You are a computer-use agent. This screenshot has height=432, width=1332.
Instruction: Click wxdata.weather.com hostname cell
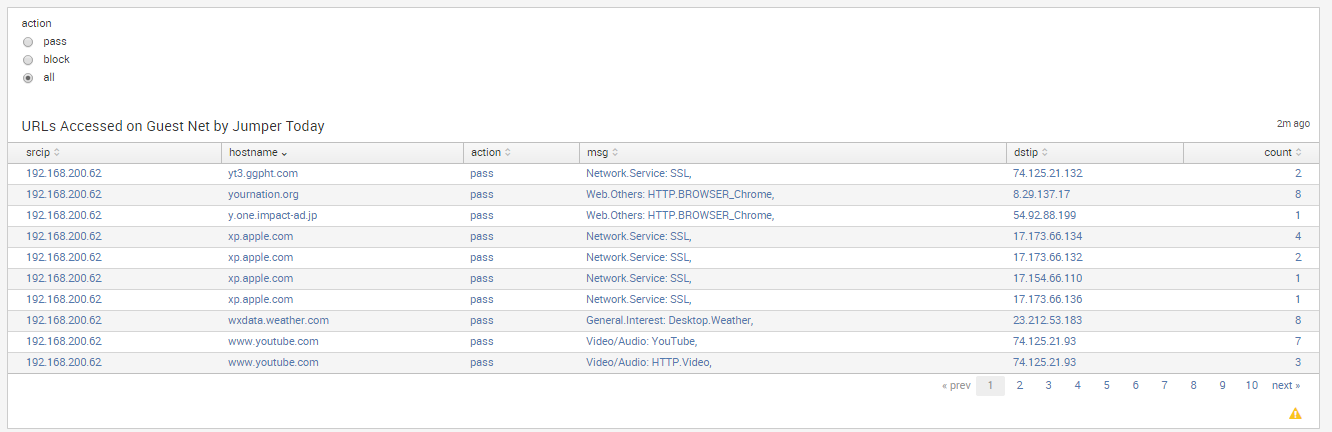pyautogui.click(x=278, y=320)
